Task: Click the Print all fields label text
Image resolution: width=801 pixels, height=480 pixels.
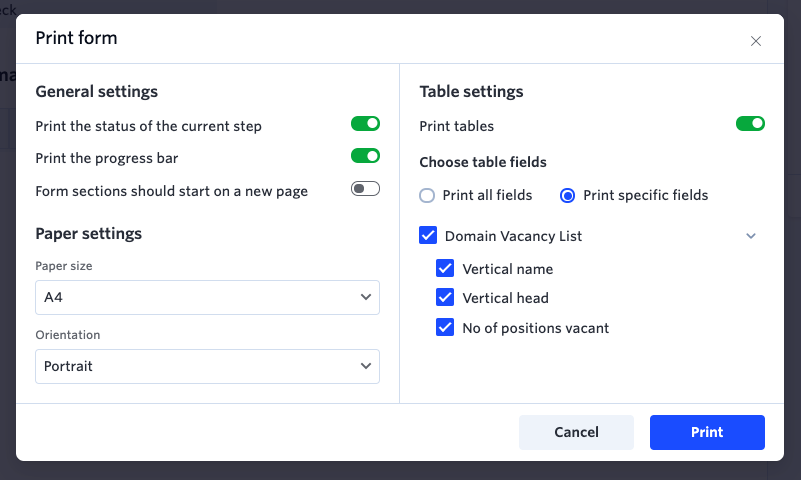Action: coord(487,195)
